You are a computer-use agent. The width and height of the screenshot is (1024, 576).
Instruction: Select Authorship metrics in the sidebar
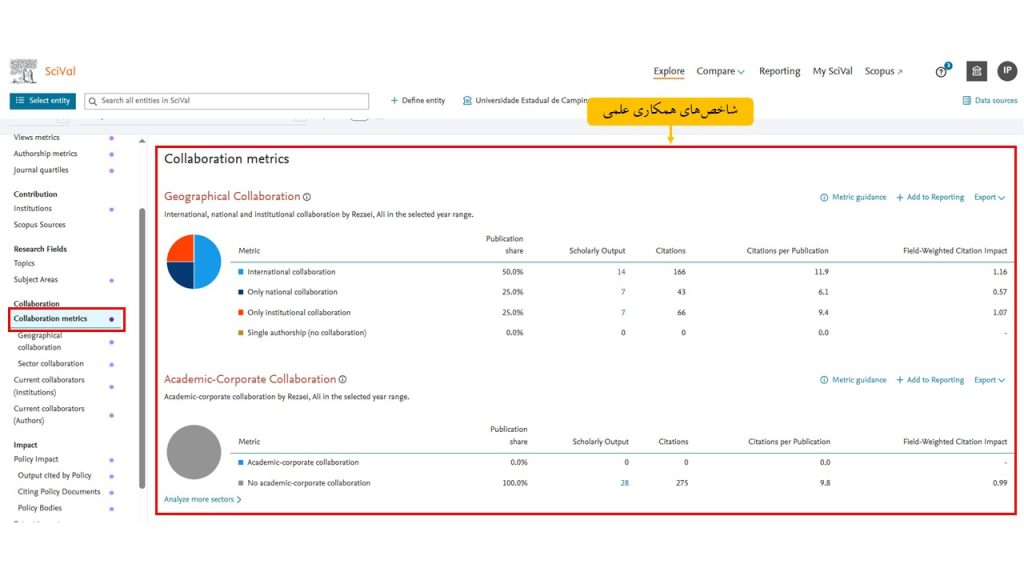point(45,153)
